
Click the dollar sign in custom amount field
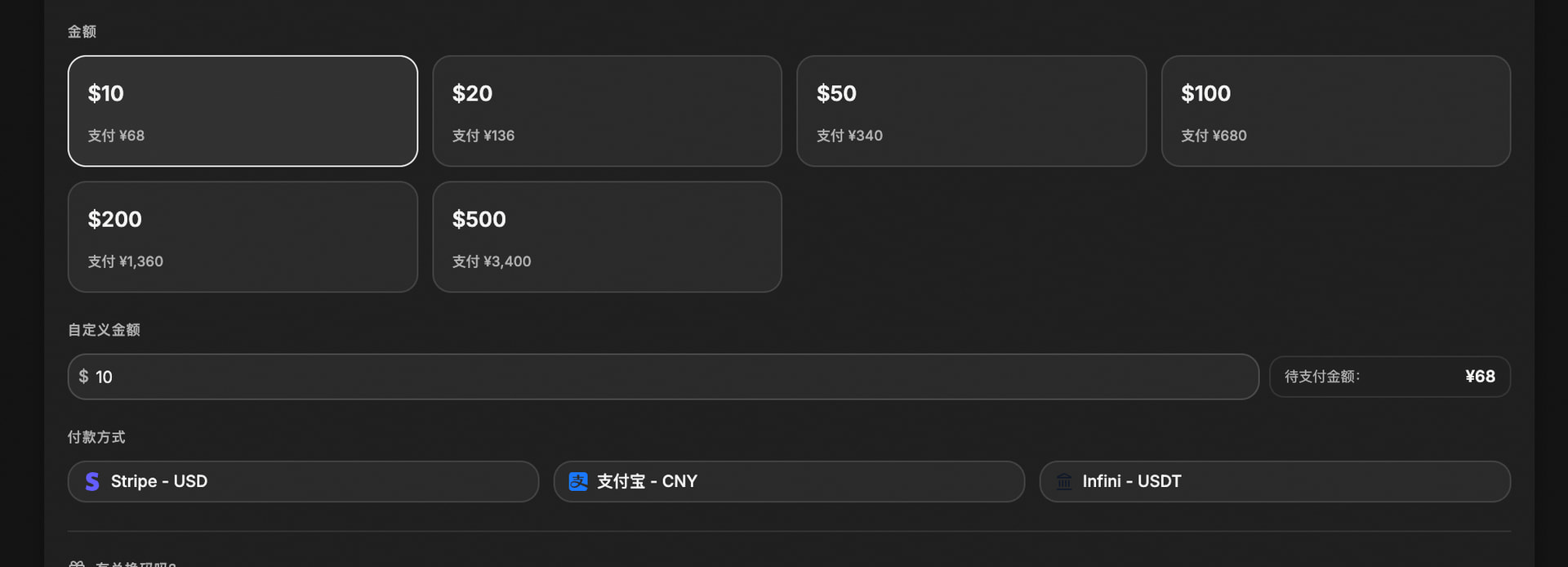[x=83, y=377]
